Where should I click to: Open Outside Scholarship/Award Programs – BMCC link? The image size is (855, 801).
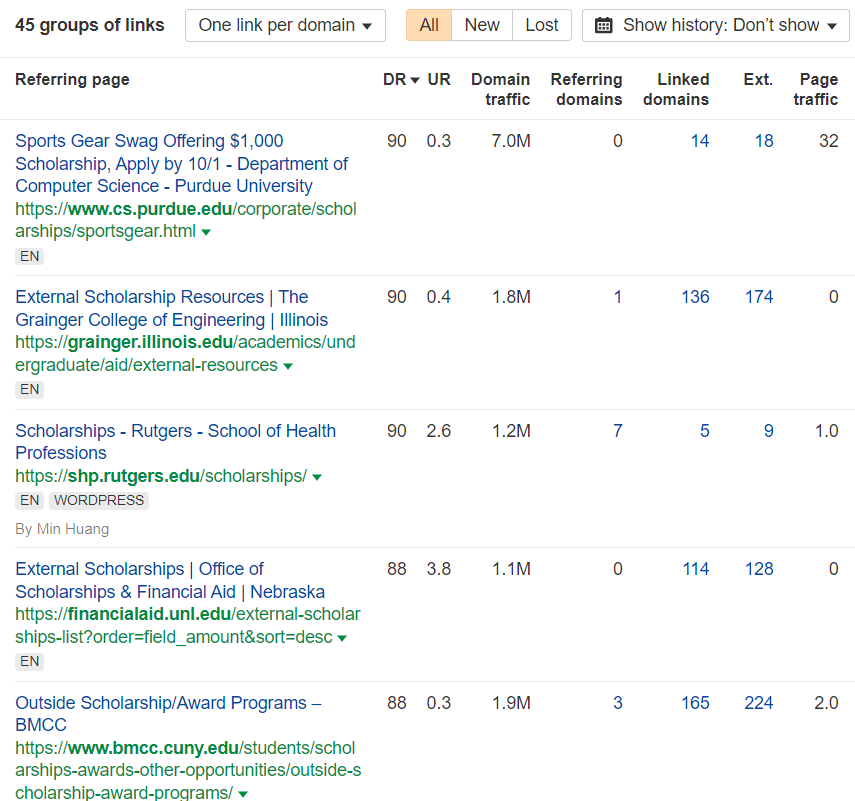[168, 714]
